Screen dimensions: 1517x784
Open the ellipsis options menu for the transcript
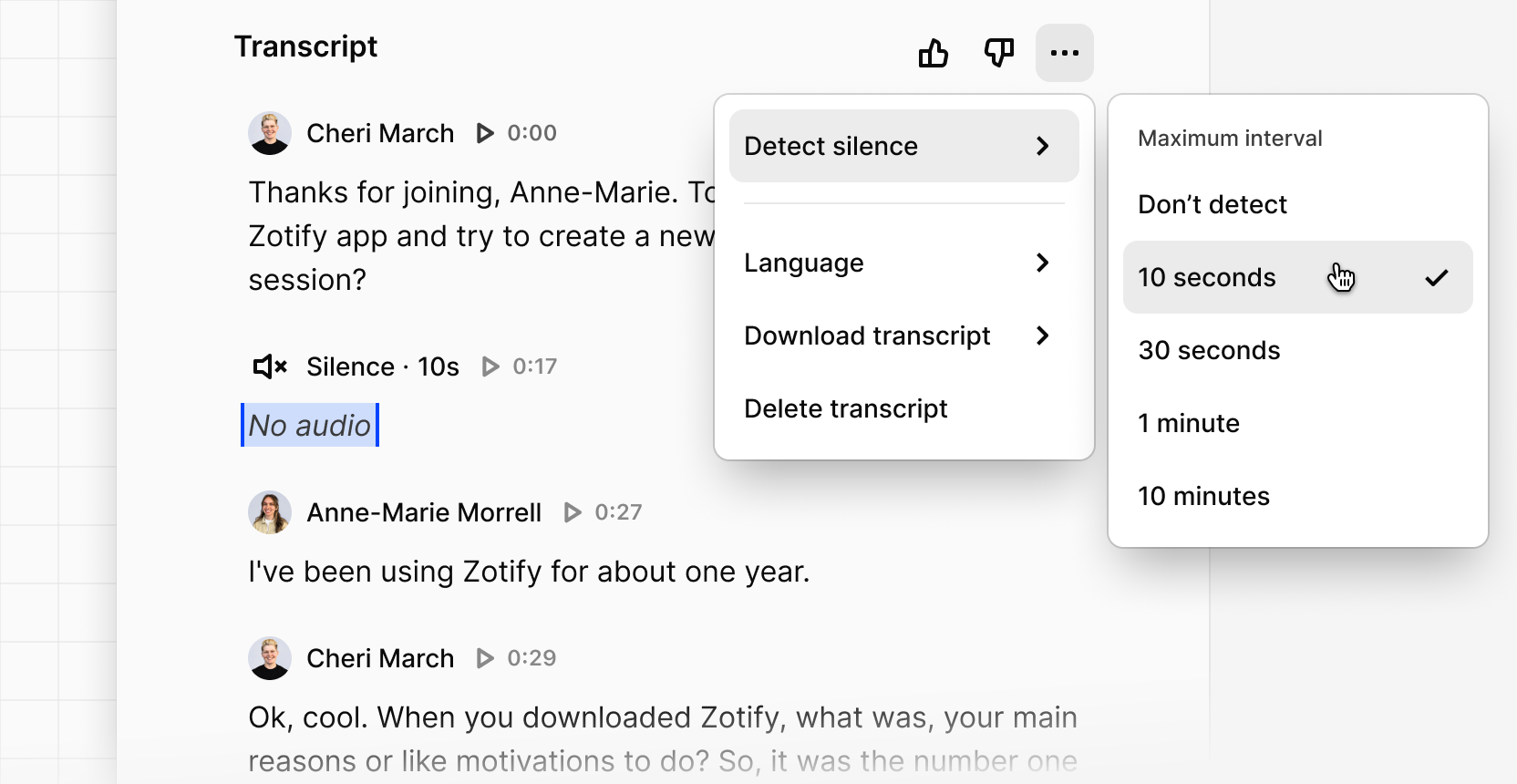(1064, 53)
